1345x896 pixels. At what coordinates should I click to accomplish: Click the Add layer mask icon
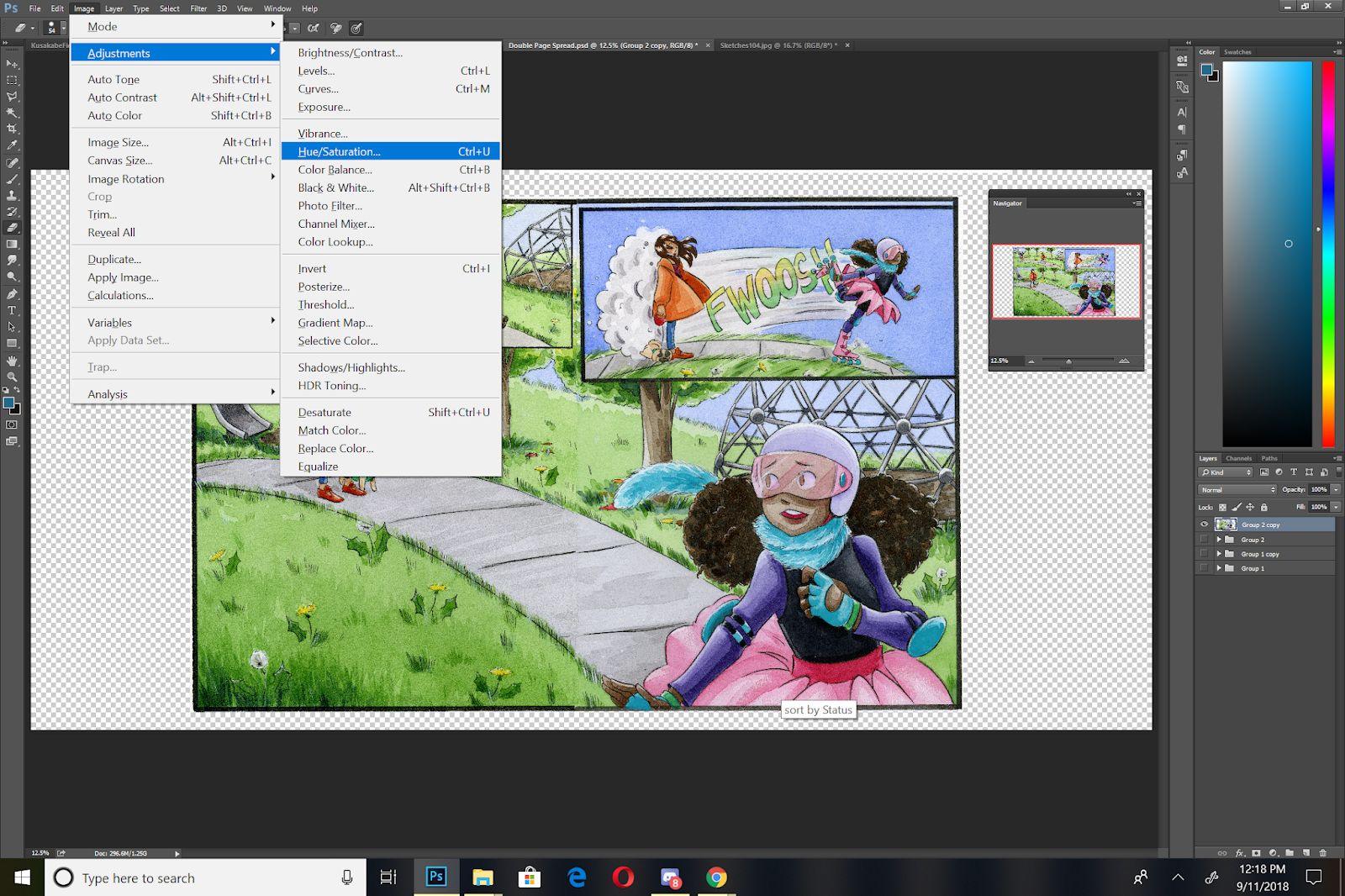pyautogui.click(x=1256, y=852)
